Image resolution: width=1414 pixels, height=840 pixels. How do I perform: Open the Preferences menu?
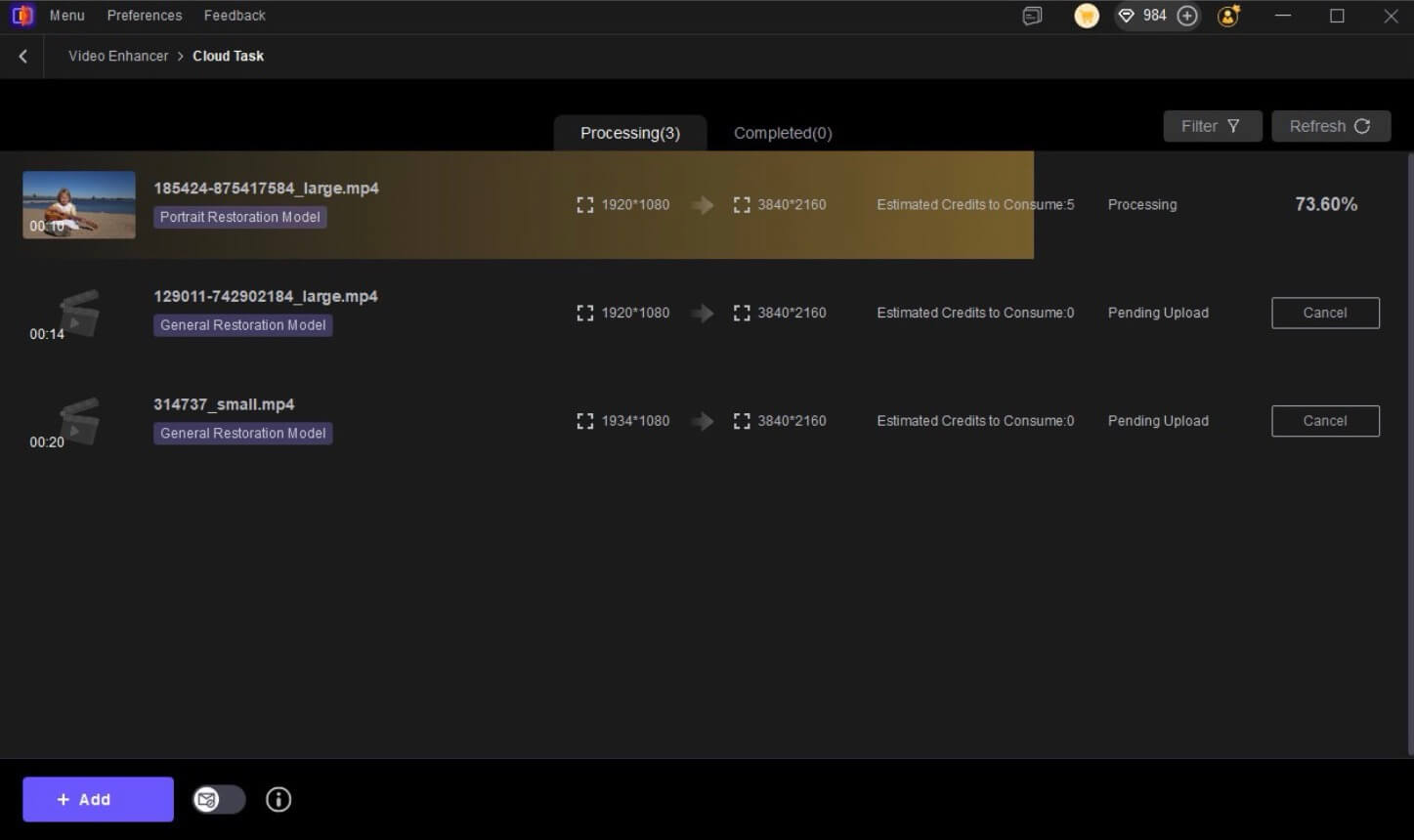coord(145,16)
